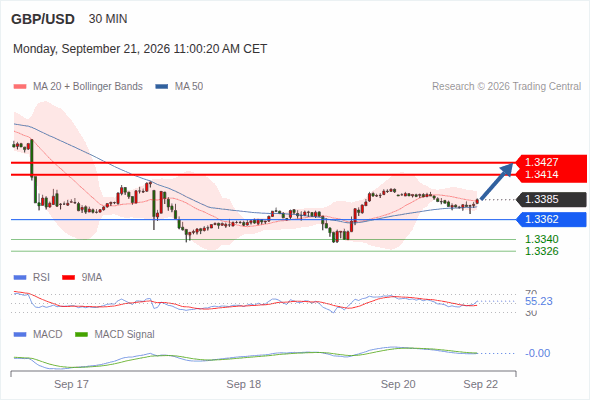The height and width of the screenshot is (400, 590).
Task: Click the RSI legend swatch
Action: click(20, 278)
